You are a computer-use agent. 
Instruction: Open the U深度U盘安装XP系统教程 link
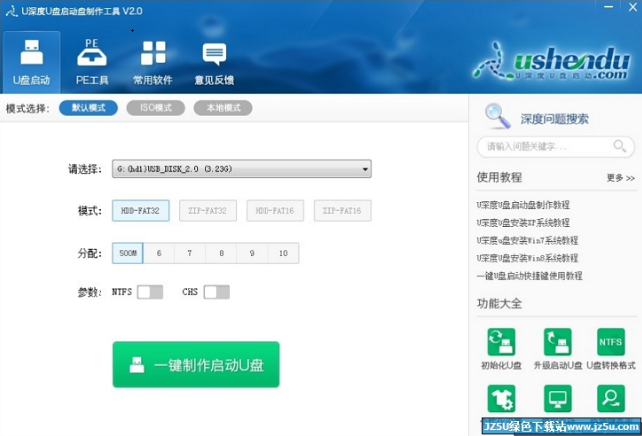click(523, 222)
